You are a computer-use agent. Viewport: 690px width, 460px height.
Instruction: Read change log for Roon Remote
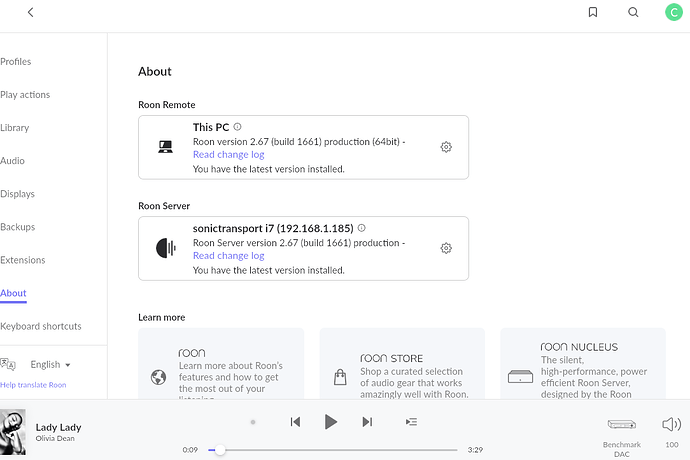point(228,155)
